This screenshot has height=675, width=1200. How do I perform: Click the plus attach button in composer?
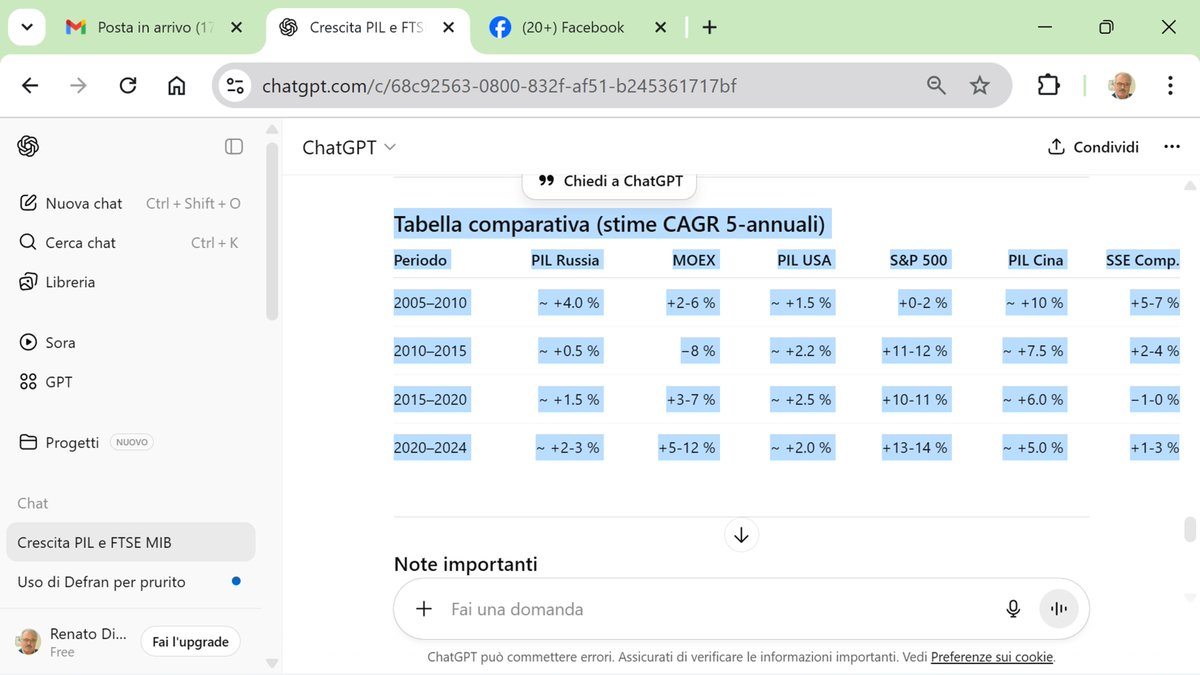(x=424, y=608)
